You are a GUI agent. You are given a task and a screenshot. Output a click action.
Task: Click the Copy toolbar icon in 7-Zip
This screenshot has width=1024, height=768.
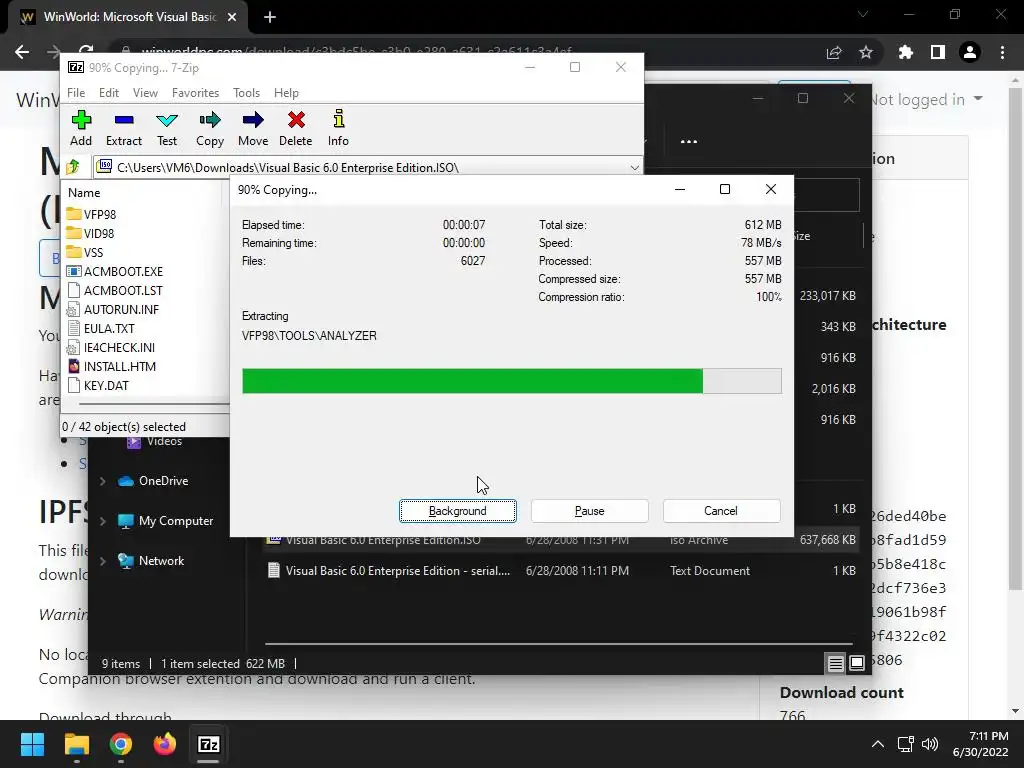click(210, 128)
